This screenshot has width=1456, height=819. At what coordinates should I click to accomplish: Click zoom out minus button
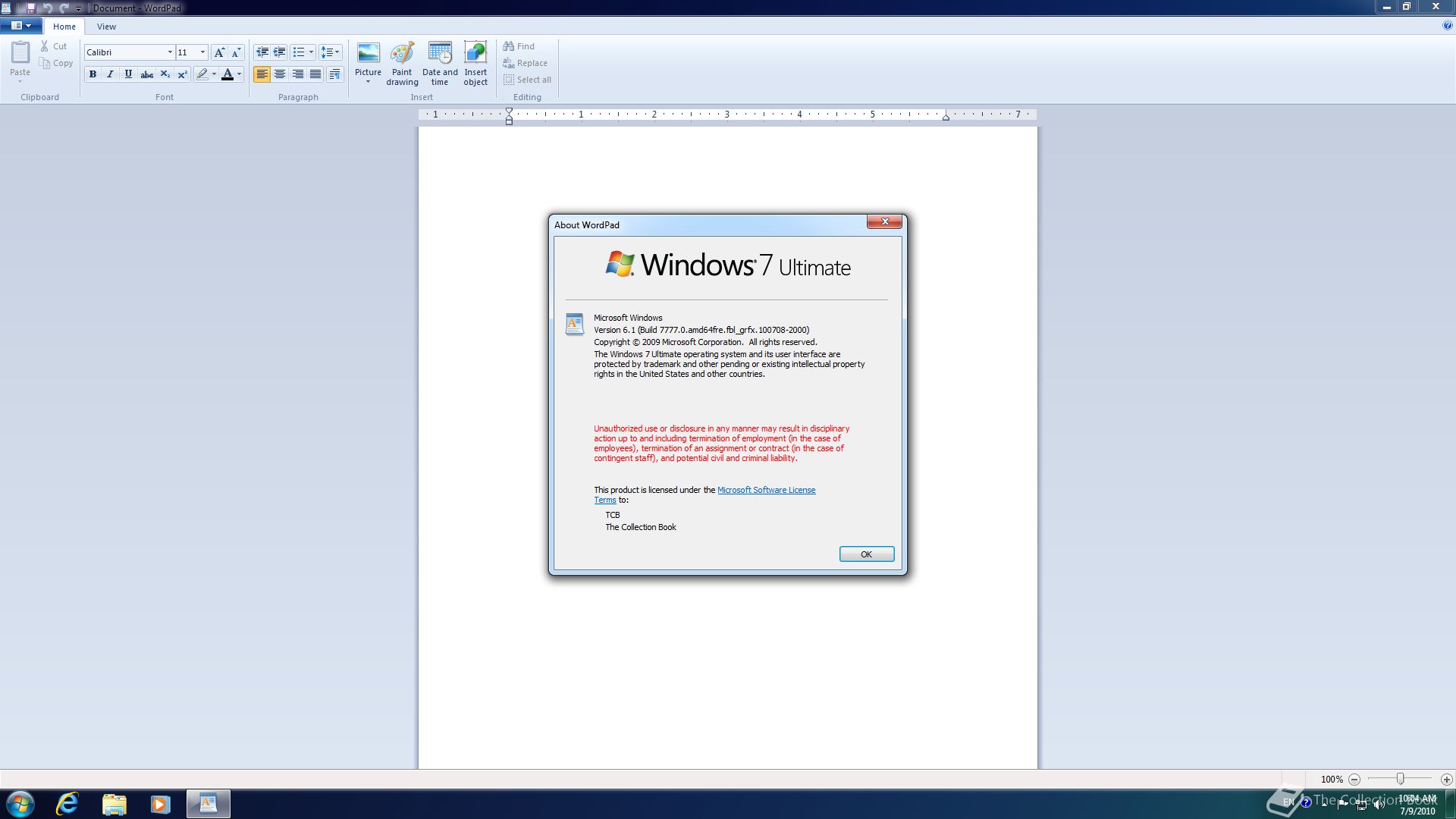1354,779
